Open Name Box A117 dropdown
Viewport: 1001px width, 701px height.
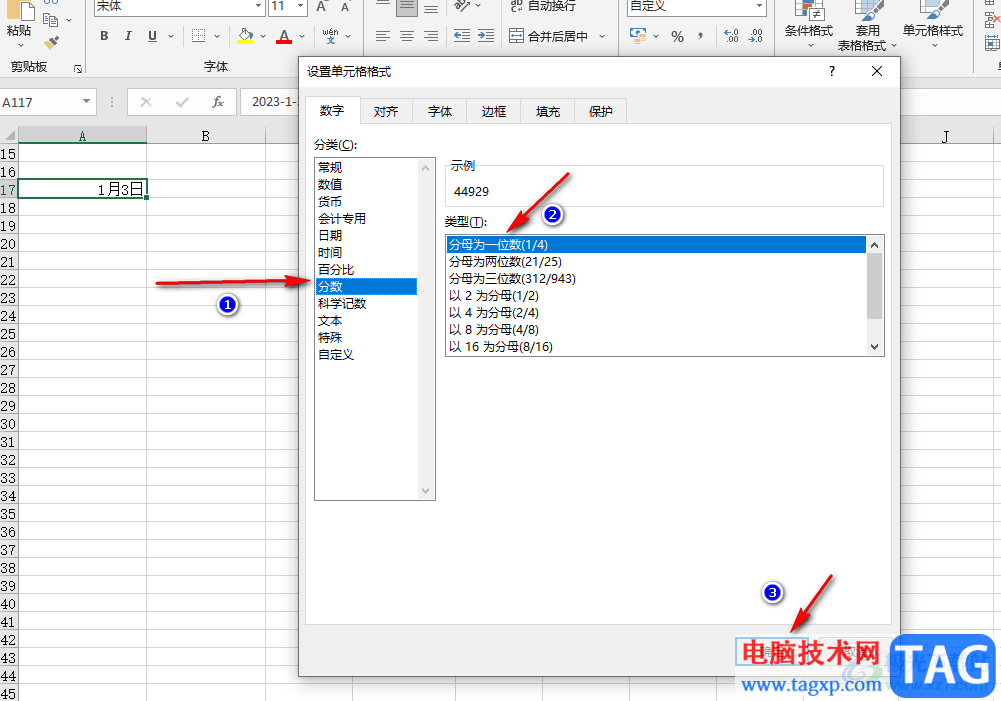pyautogui.click(x=86, y=102)
